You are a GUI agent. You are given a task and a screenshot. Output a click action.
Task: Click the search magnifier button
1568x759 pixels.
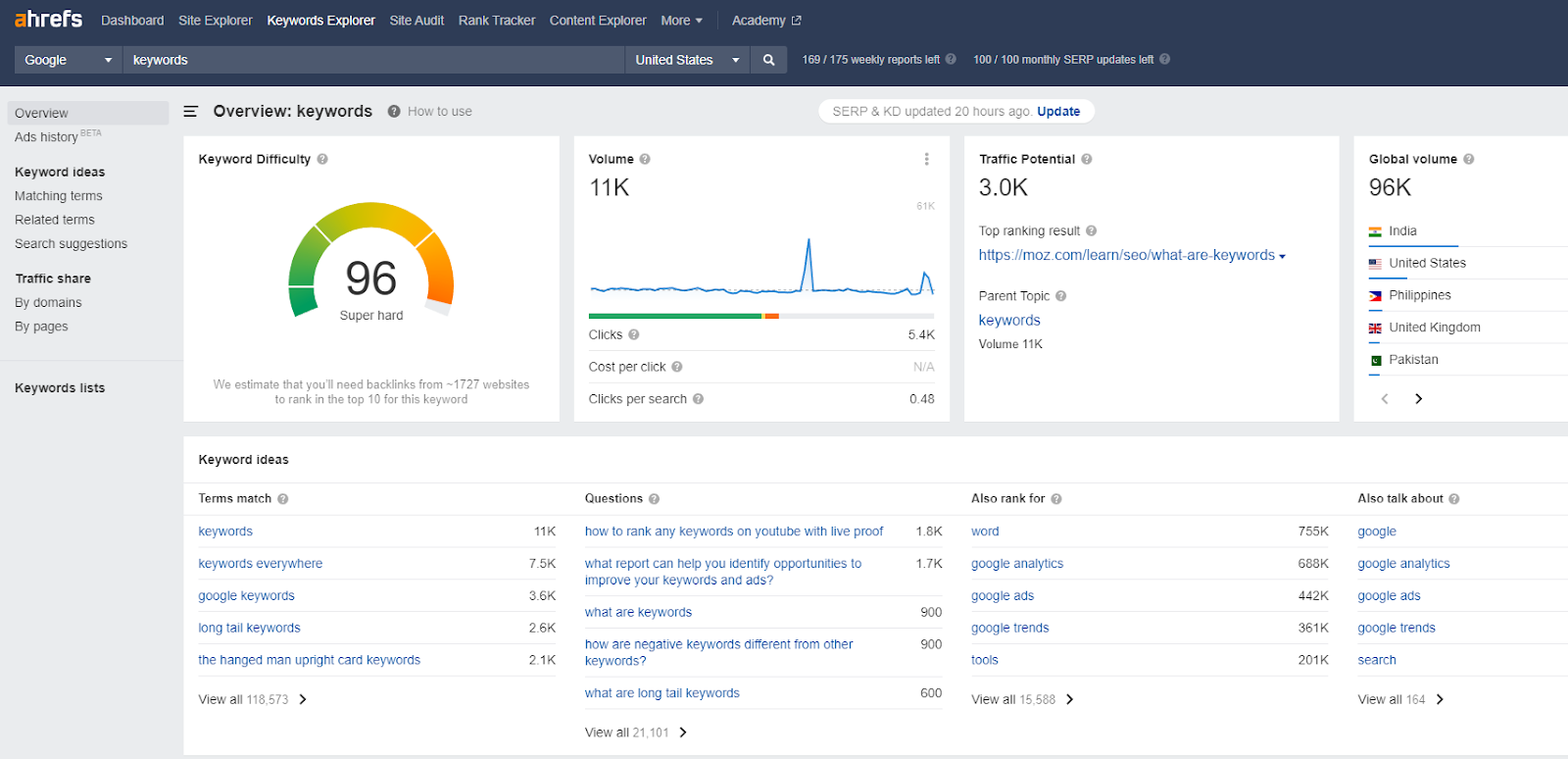[769, 60]
